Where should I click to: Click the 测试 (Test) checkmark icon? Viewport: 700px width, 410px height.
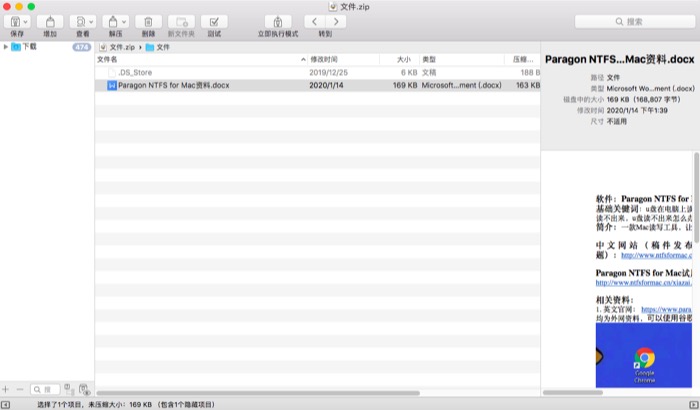[x=214, y=21]
